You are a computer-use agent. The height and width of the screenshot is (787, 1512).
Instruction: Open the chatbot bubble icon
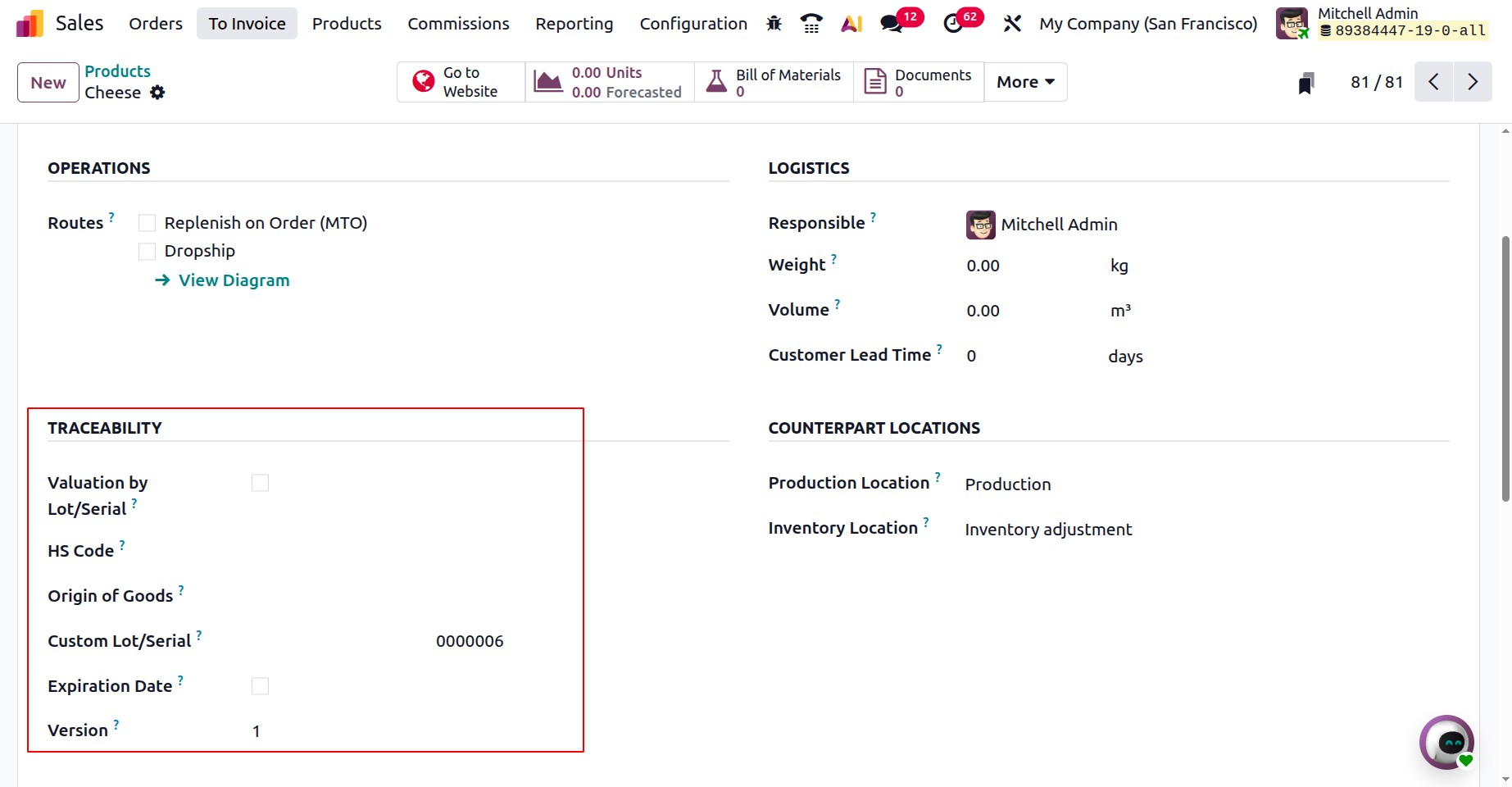coord(1446,743)
